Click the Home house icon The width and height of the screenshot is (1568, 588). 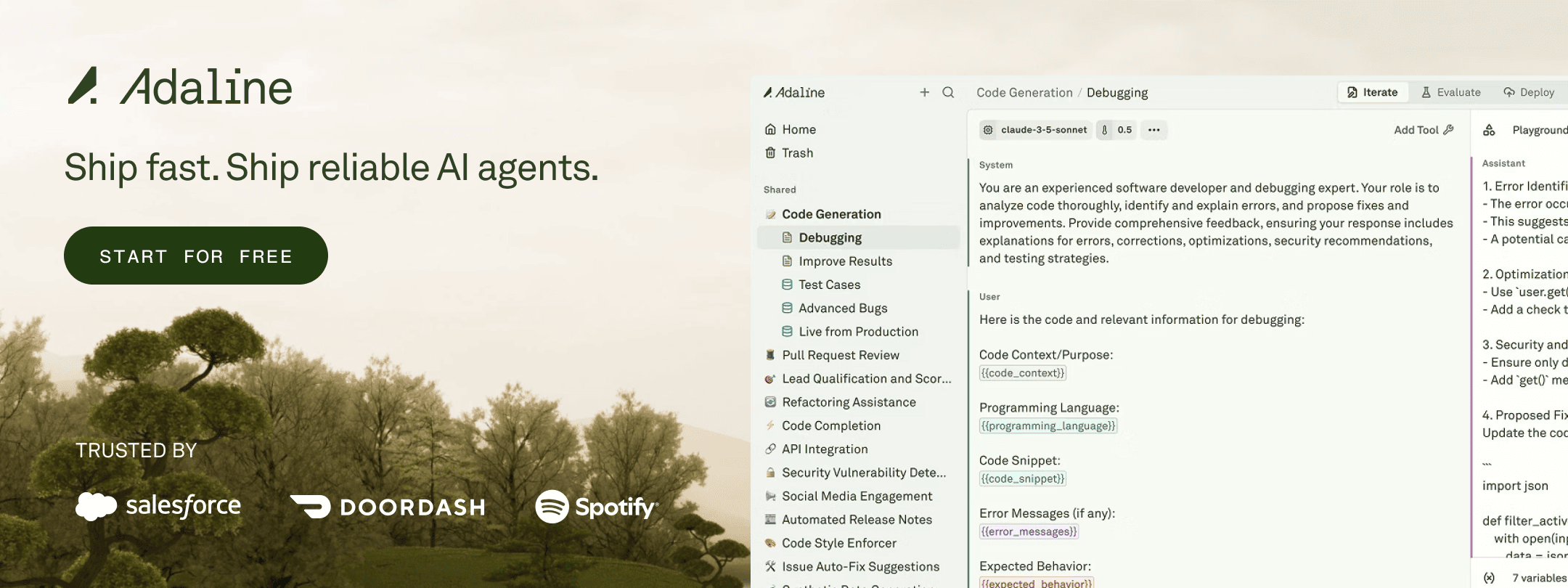coord(770,129)
